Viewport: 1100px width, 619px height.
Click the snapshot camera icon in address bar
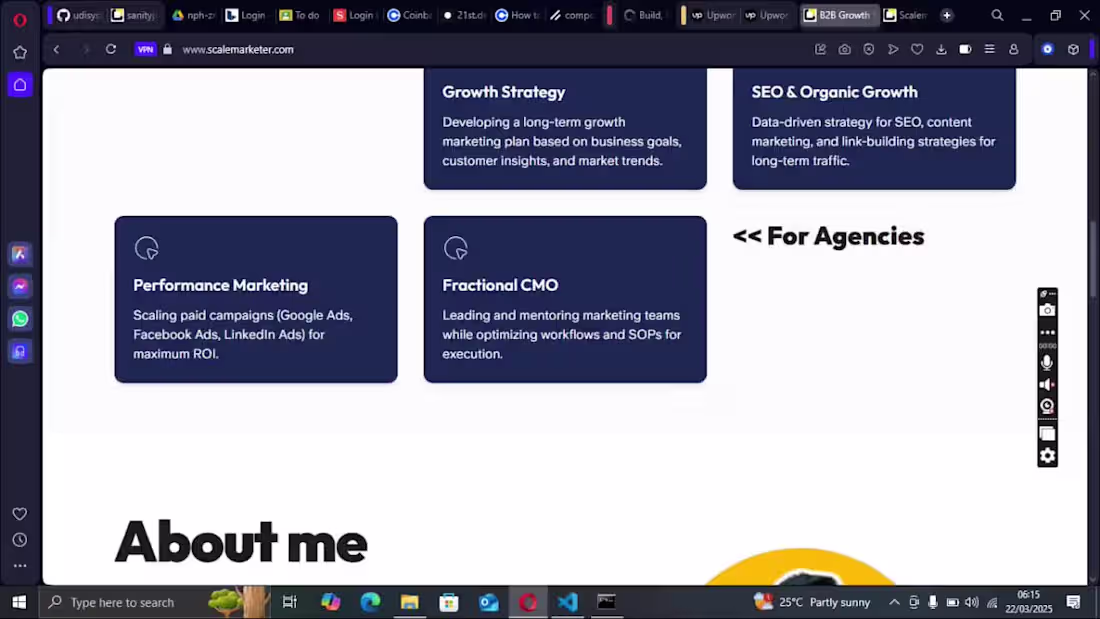point(845,49)
